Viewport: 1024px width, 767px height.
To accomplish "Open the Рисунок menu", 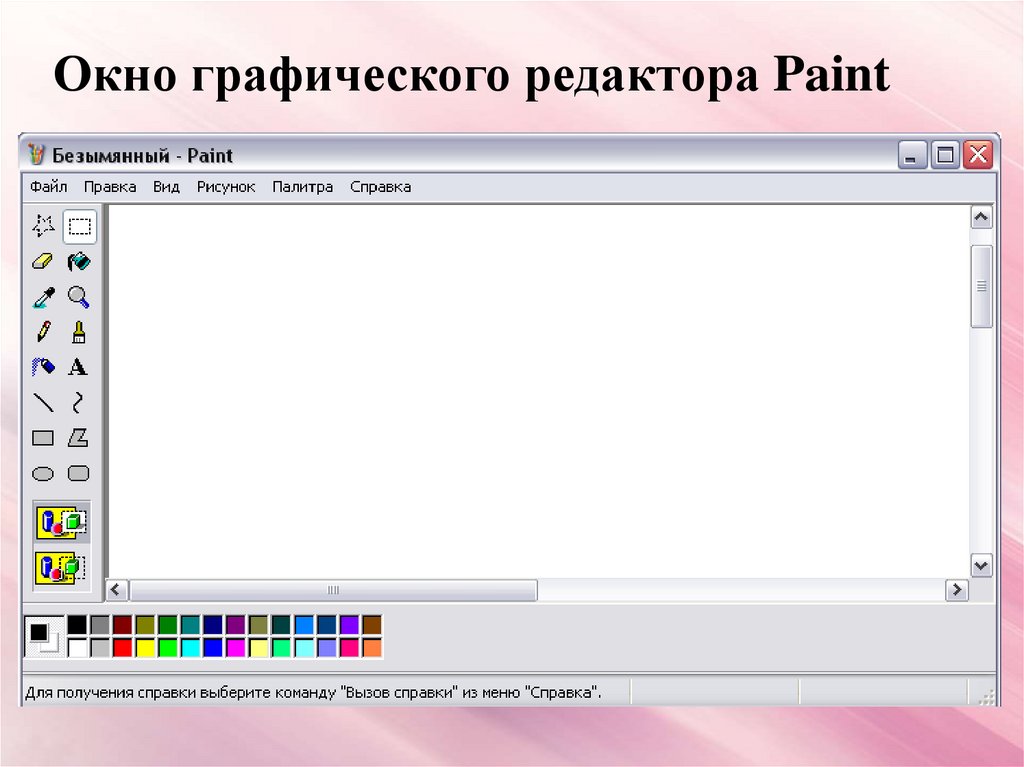I will 226,187.
